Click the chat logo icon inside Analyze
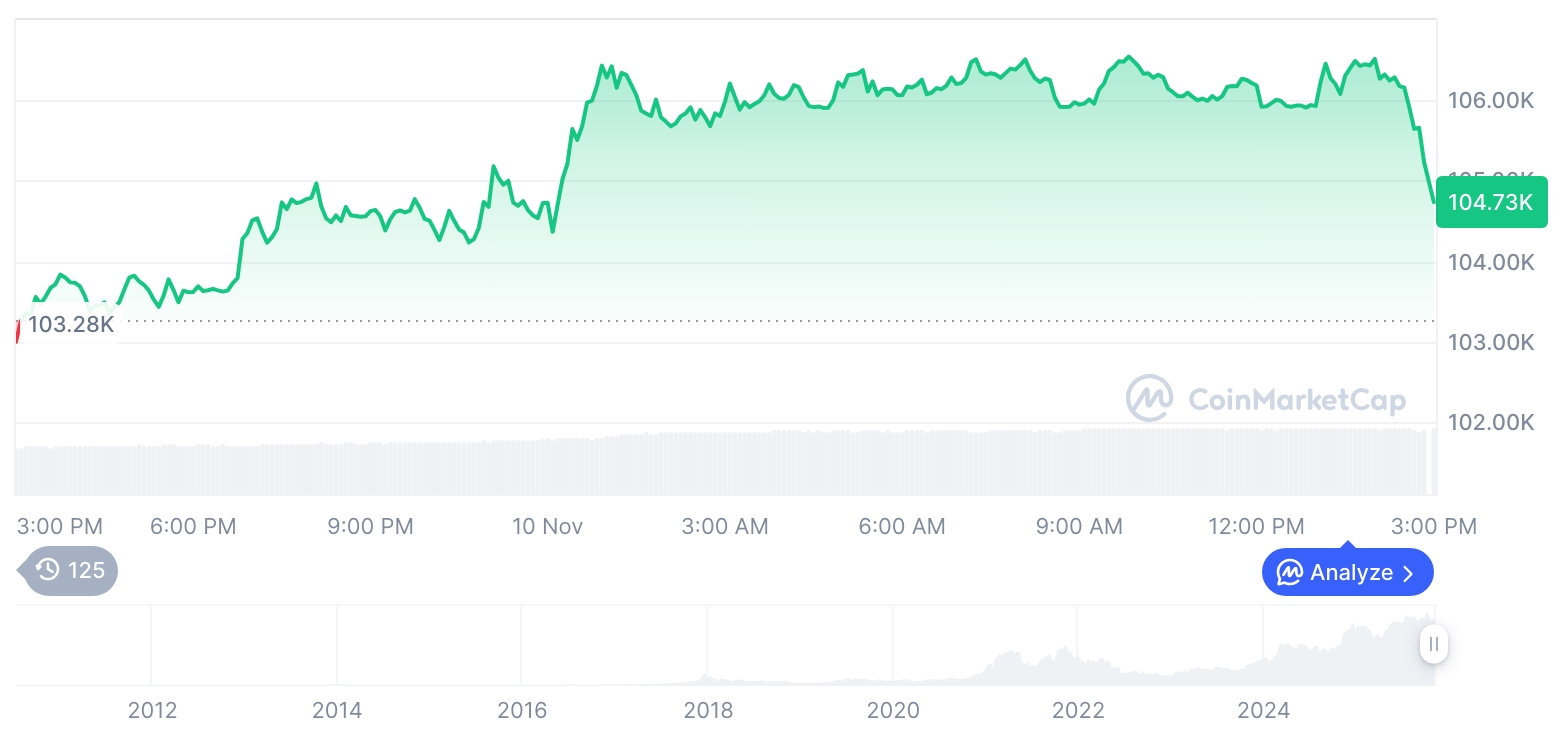Screen dimensions: 1566x732 pyautogui.click(x=1290, y=573)
